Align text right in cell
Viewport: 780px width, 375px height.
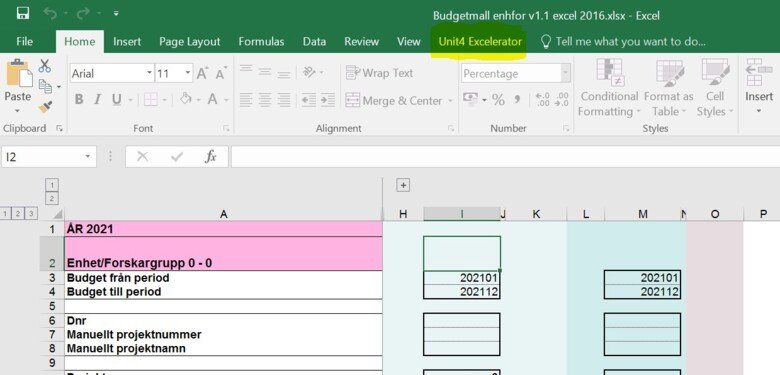284,100
